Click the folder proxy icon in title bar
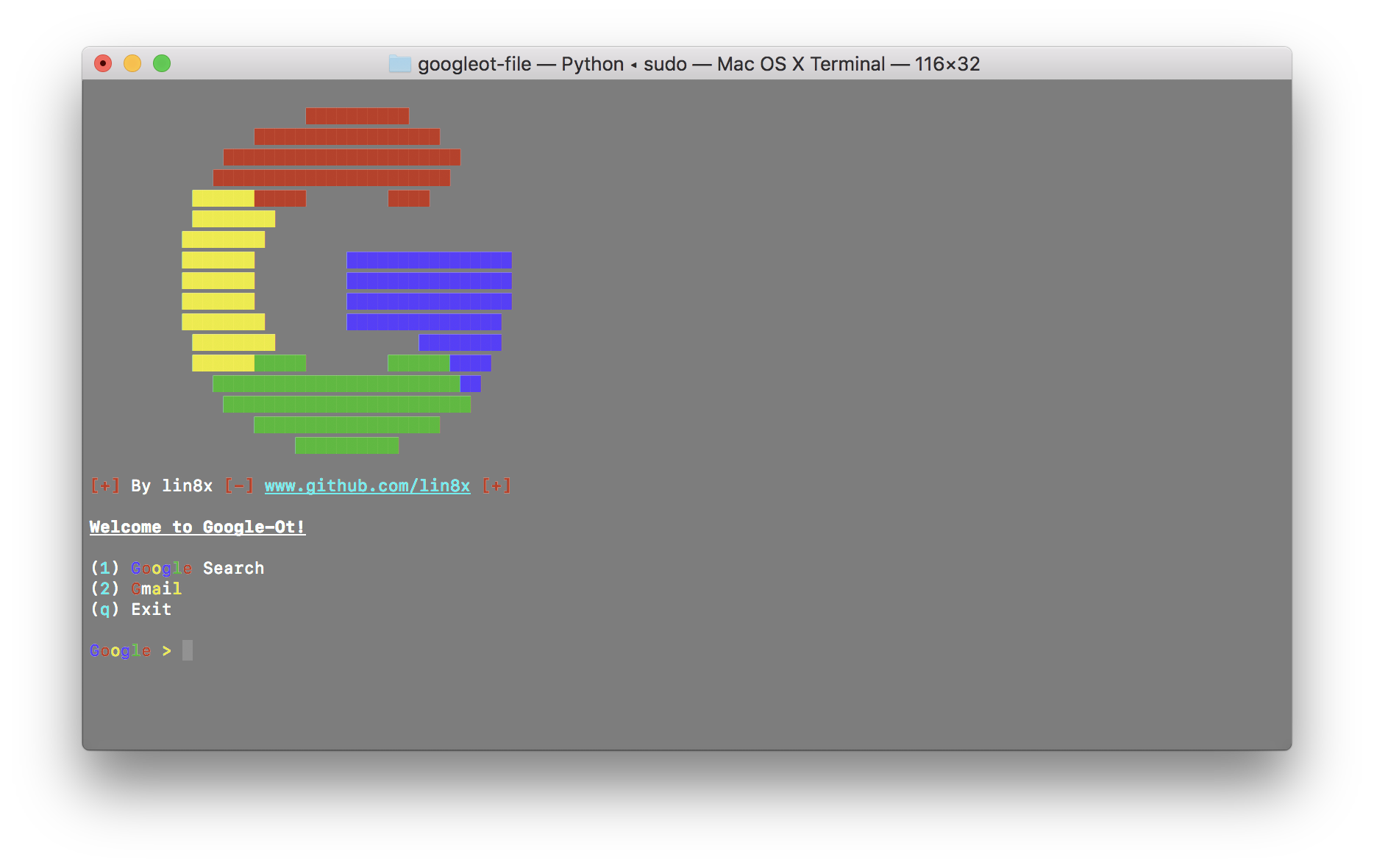 point(400,64)
